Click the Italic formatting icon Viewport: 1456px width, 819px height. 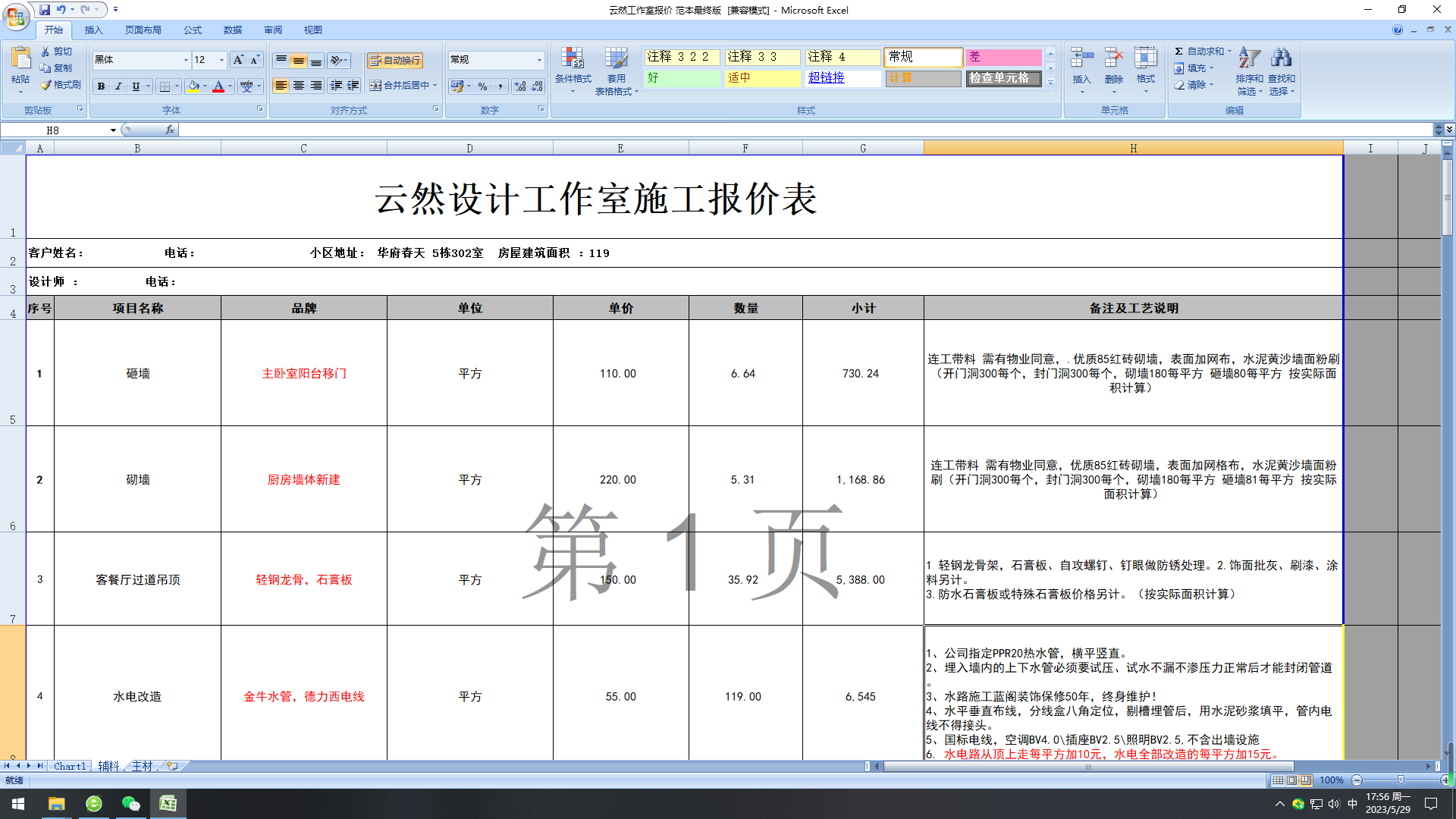pyautogui.click(x=118, y=86)
